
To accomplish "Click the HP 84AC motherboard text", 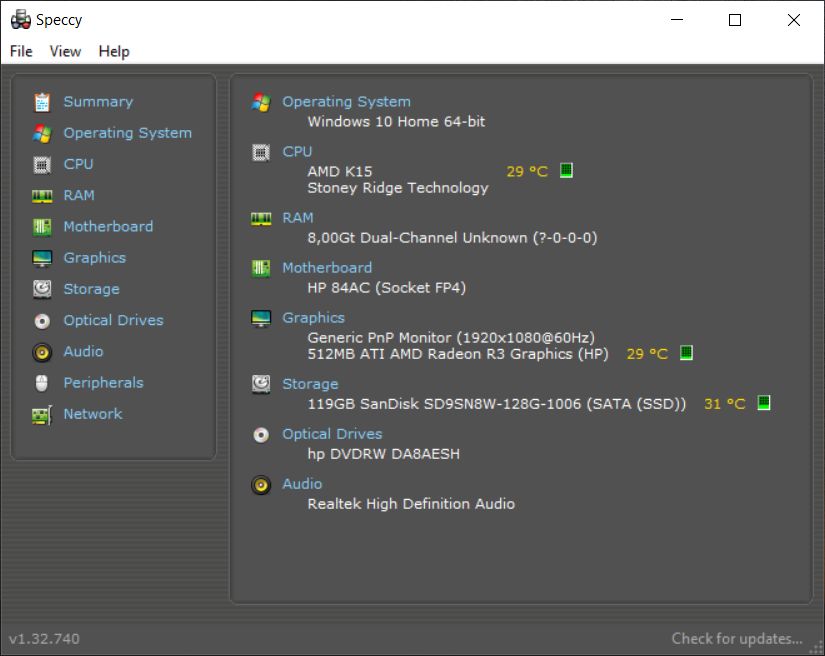I will point(387,288).
